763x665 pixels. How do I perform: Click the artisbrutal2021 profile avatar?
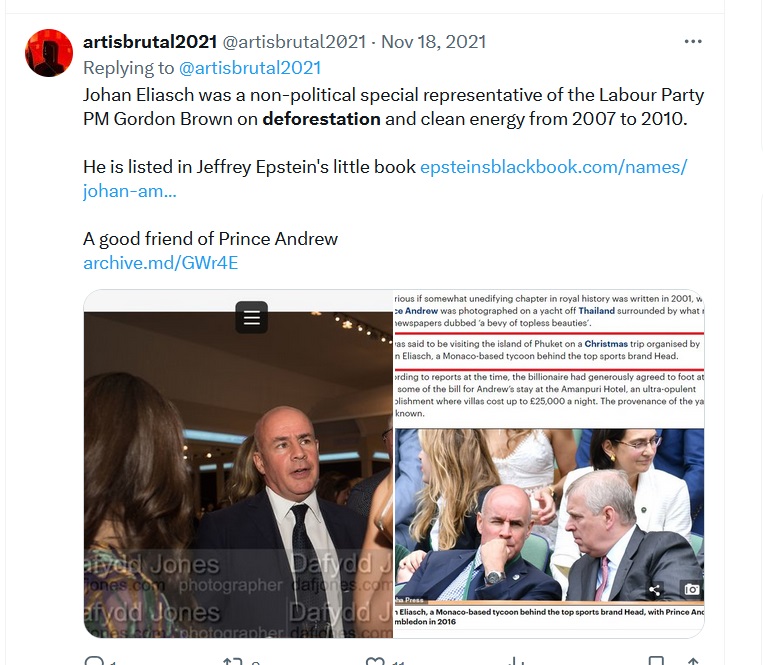point(49,53)
